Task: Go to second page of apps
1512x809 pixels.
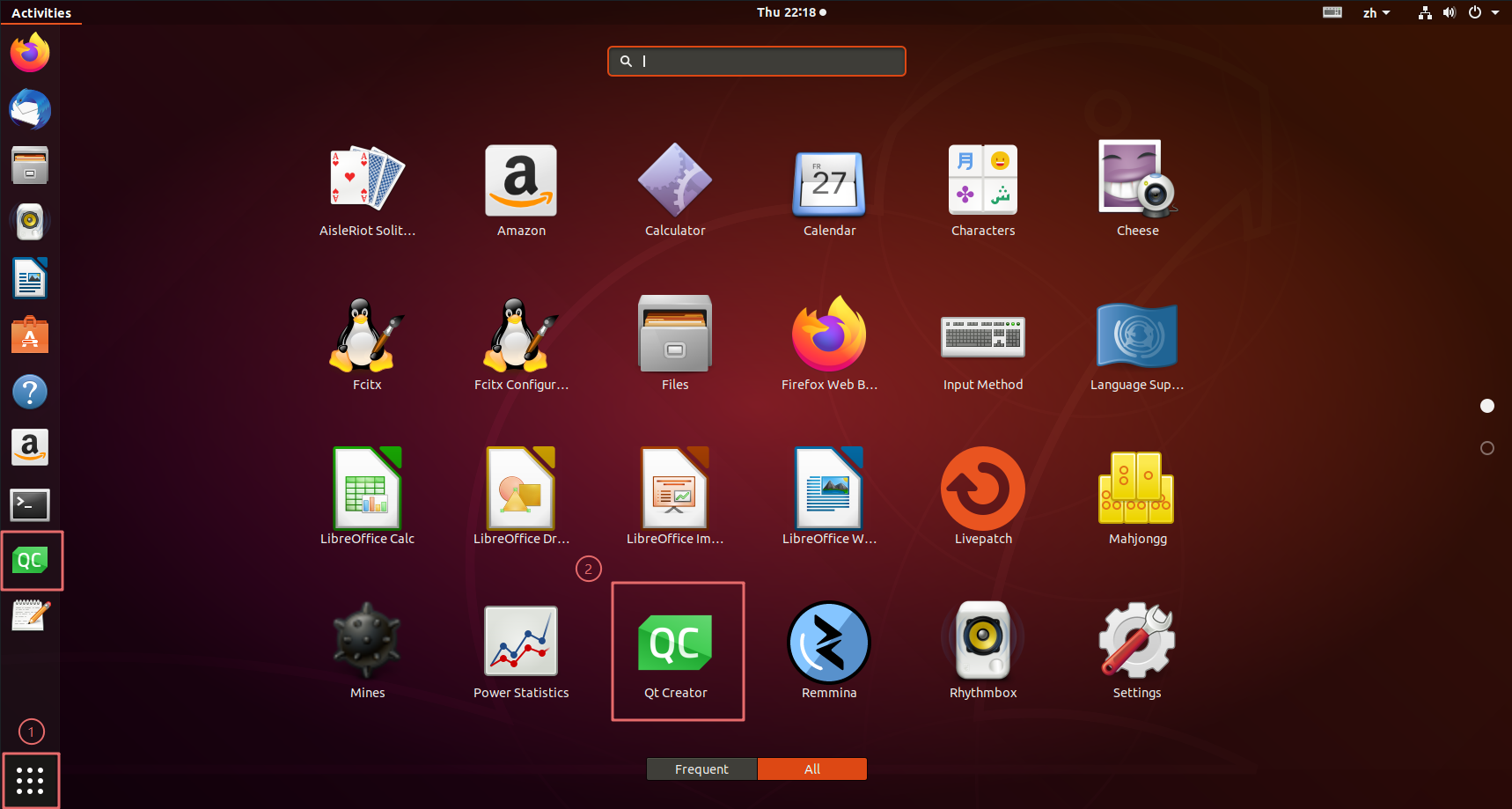Action: click(1487, 448)
